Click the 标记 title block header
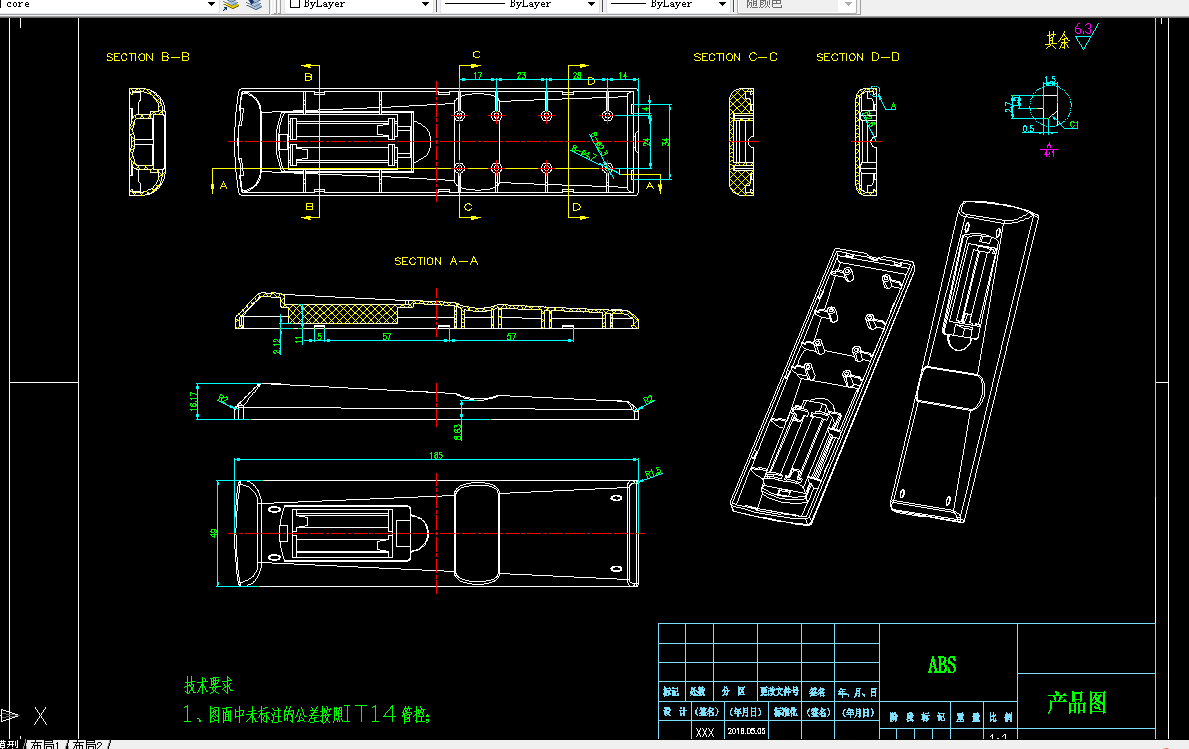 671,691
